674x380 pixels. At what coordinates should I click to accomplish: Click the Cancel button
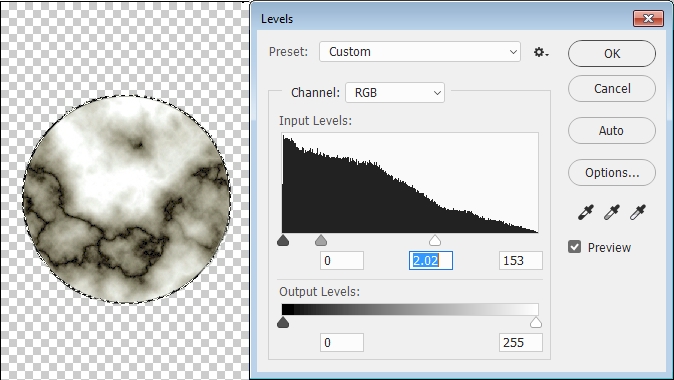tap(612, 89)
